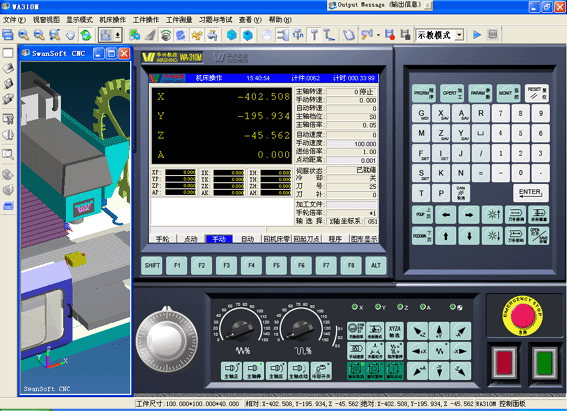This screenshot has height=411, width=567.
Task: Click the zoom out magnifier toolbar icon
Action: point(39,35)
